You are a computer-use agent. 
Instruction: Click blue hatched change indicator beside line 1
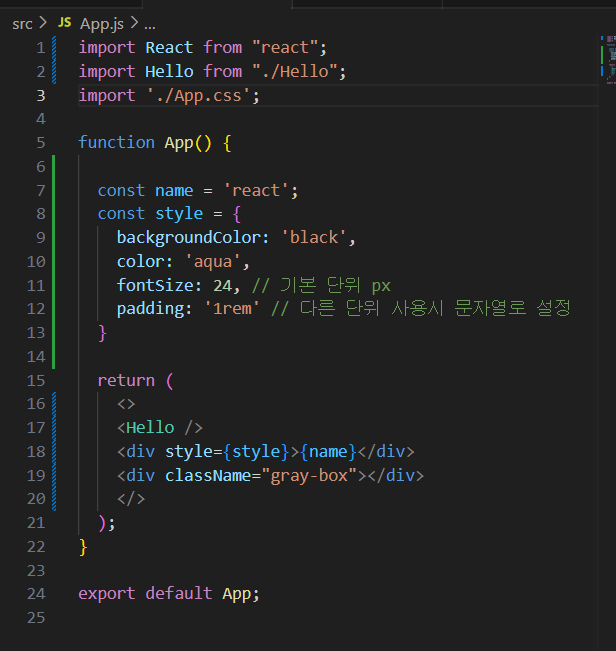pos(54,48)
